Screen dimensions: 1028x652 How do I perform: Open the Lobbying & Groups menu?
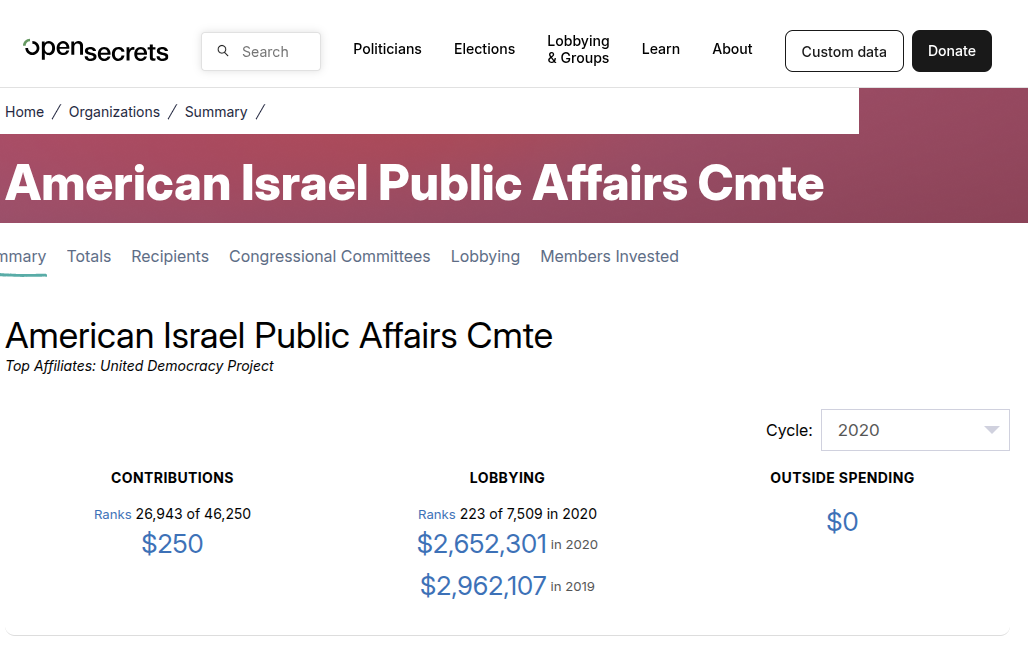(x=578, y=50)
